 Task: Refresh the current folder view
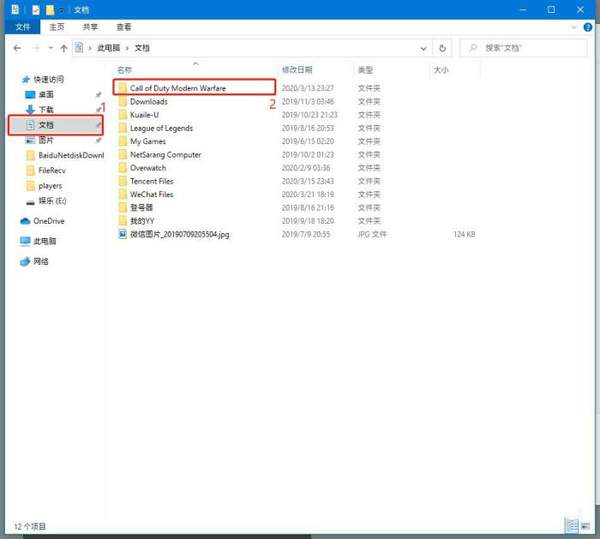pyautogui.click(x=442, y=48)
